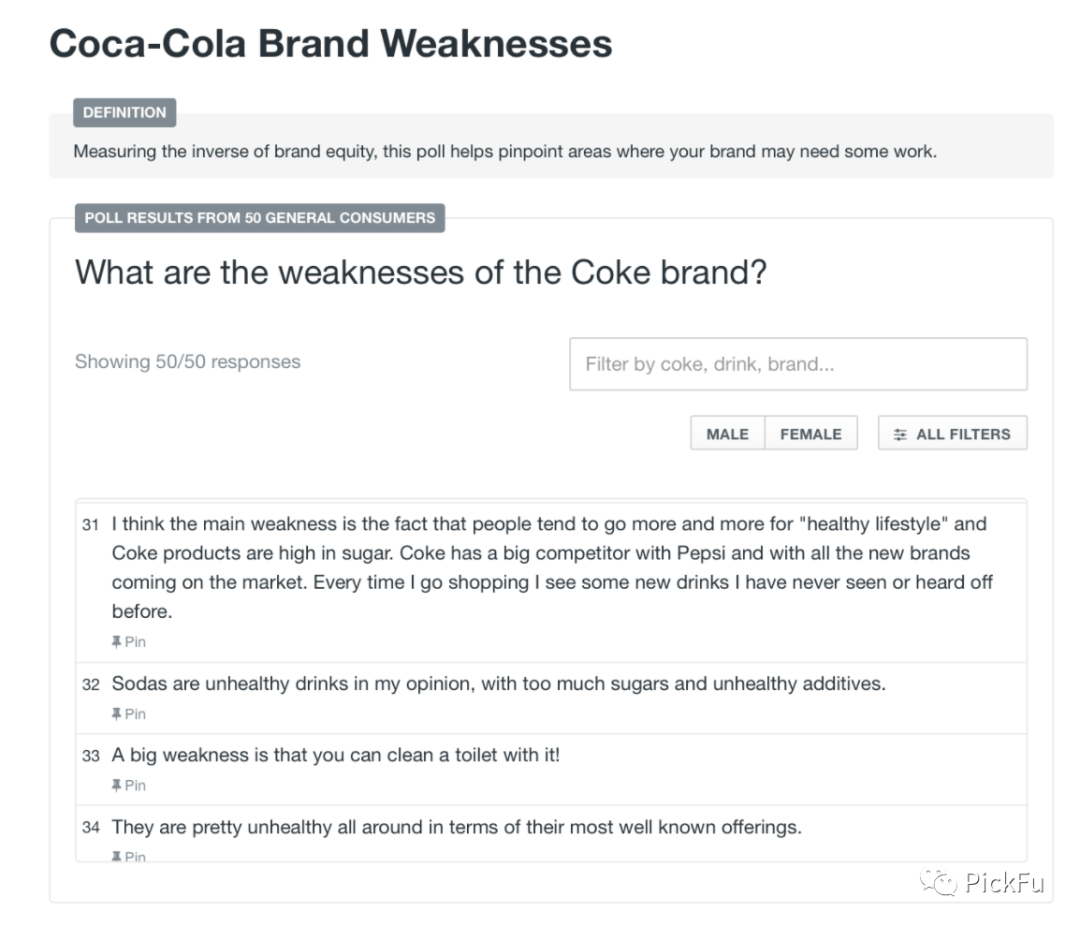Click the PickFu watermark text
Viewport: 1080px width, 927px height.
tap(1005, 883)
